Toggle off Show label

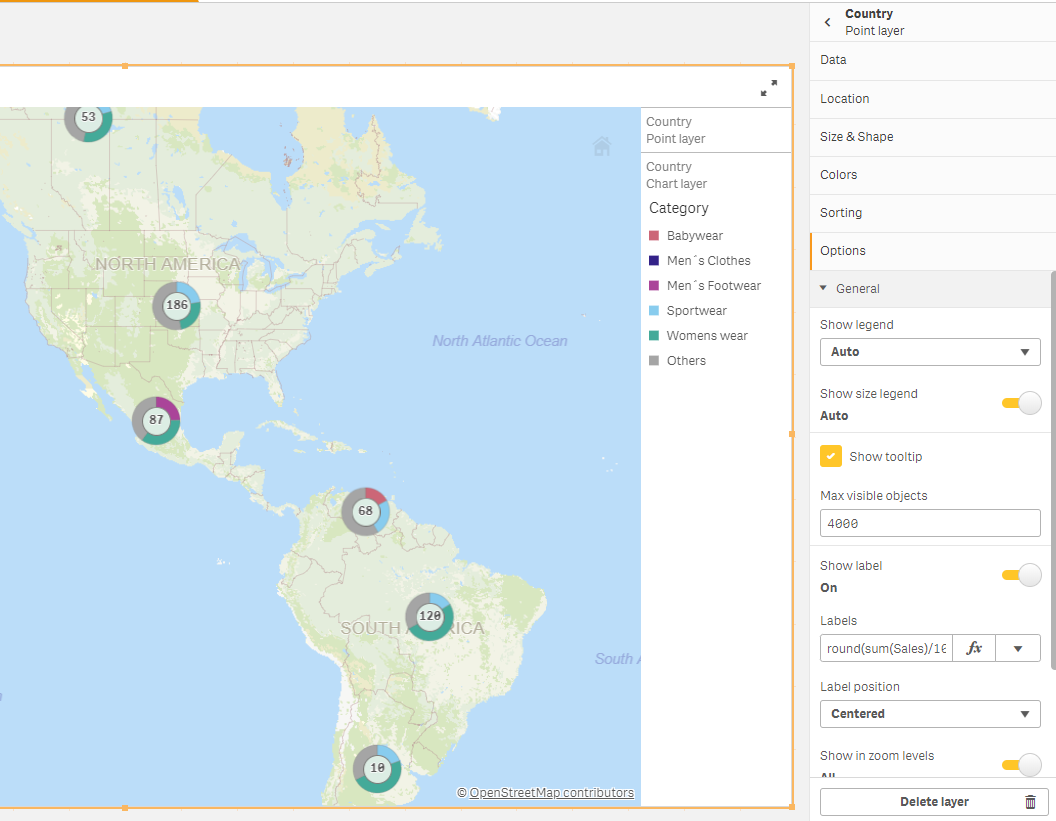[1019, 575]
